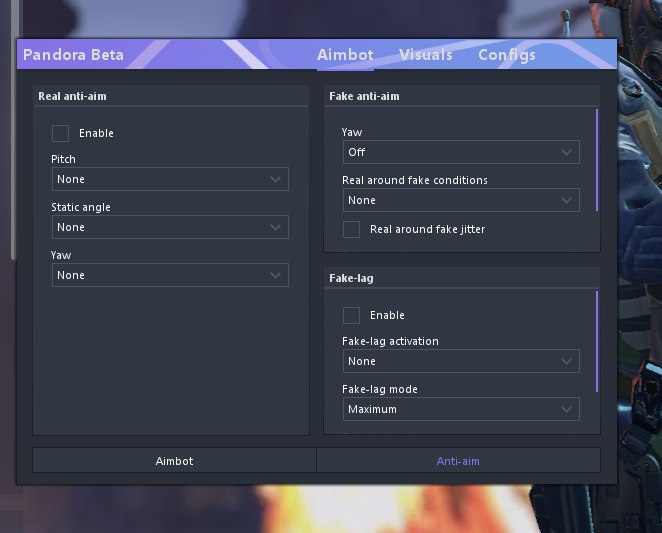Select the Anti-aim bottom sub-tab
This screenshot has height=533, width=662.
coord(458,460)
